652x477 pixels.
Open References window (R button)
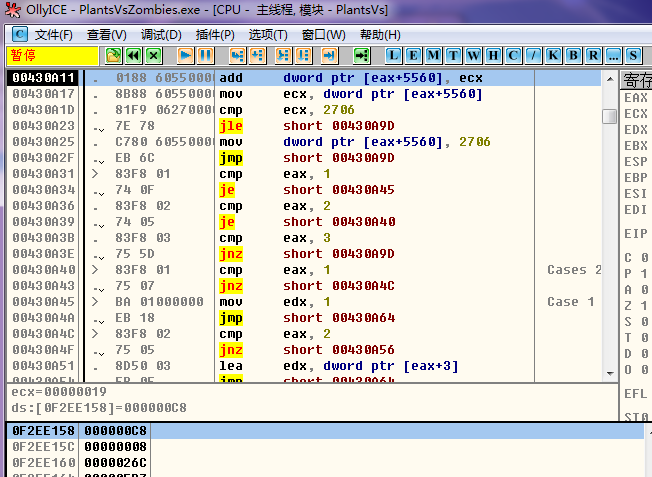click(x=593, y=55)
